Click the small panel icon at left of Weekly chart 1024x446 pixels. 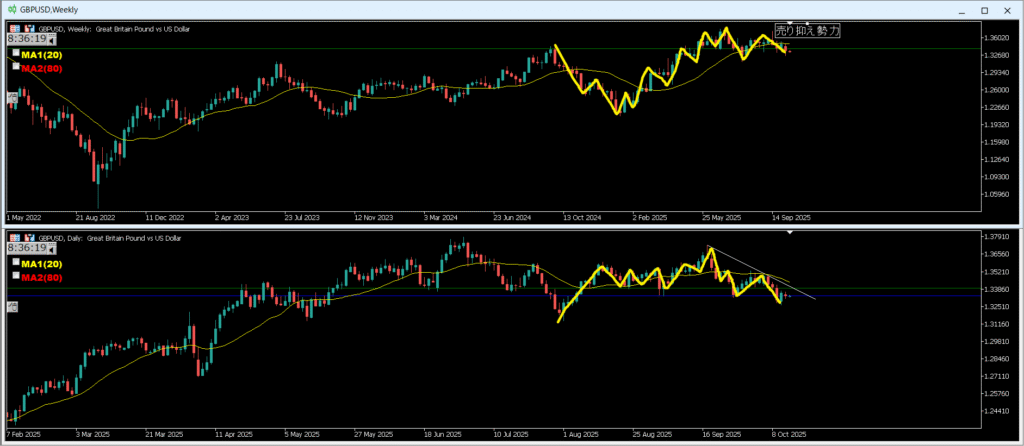coord(12,97)
